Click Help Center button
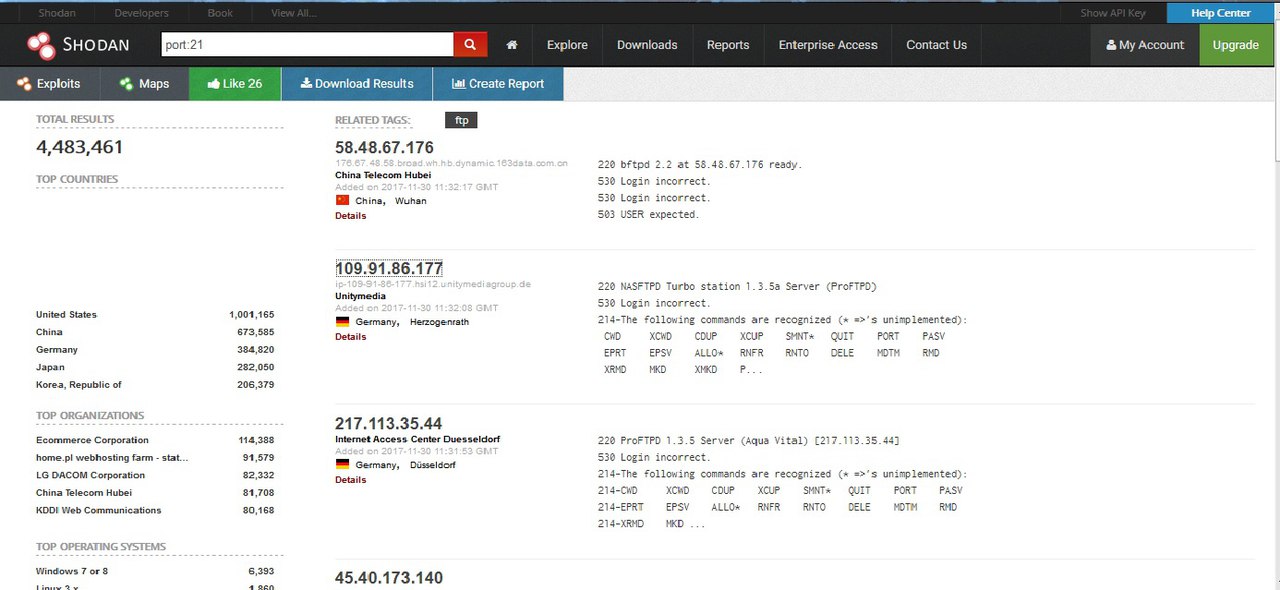The height and width of the screenshot is (590, 1280). (1220, 13)
